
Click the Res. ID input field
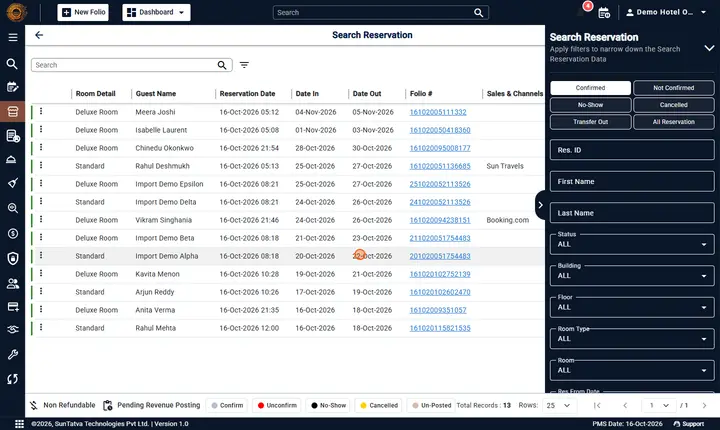pyautogui.click(x=632, y=150)
